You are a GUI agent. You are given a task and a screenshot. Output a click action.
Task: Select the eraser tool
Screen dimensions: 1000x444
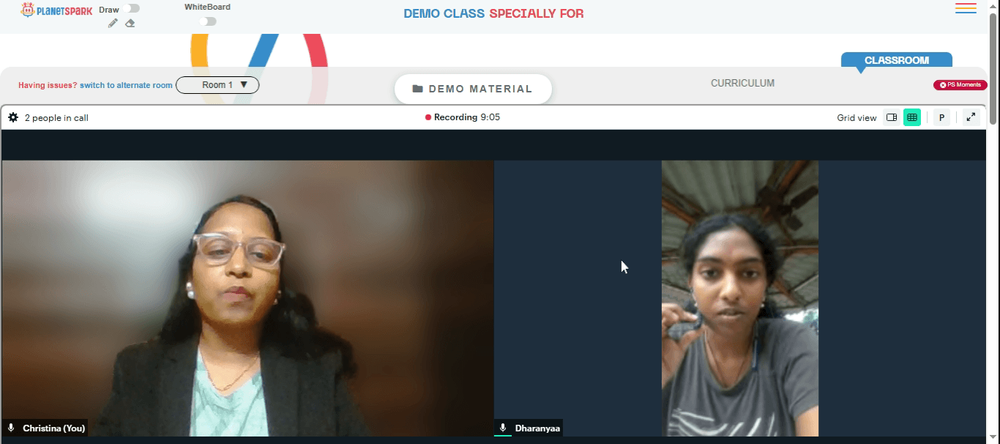pos(130,24)
